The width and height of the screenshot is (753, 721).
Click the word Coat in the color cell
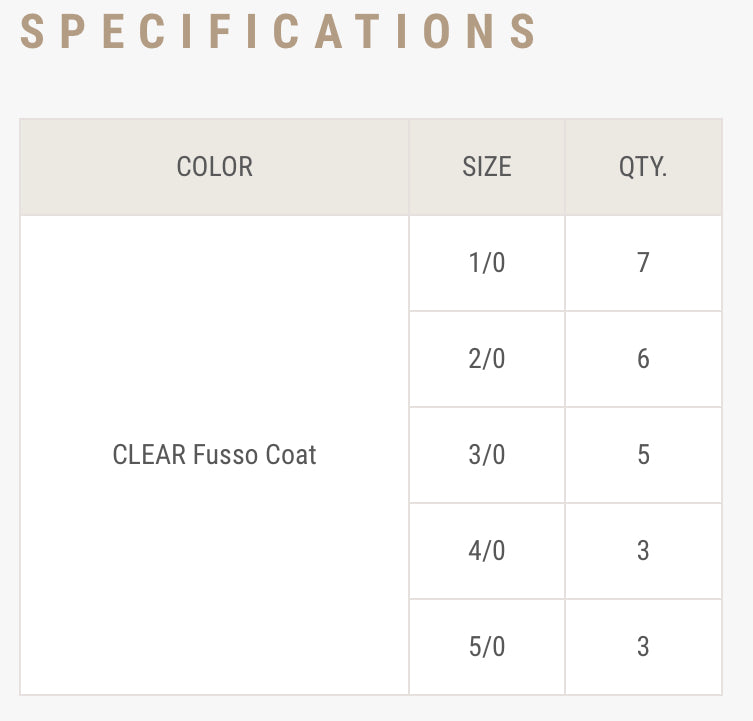291,455
